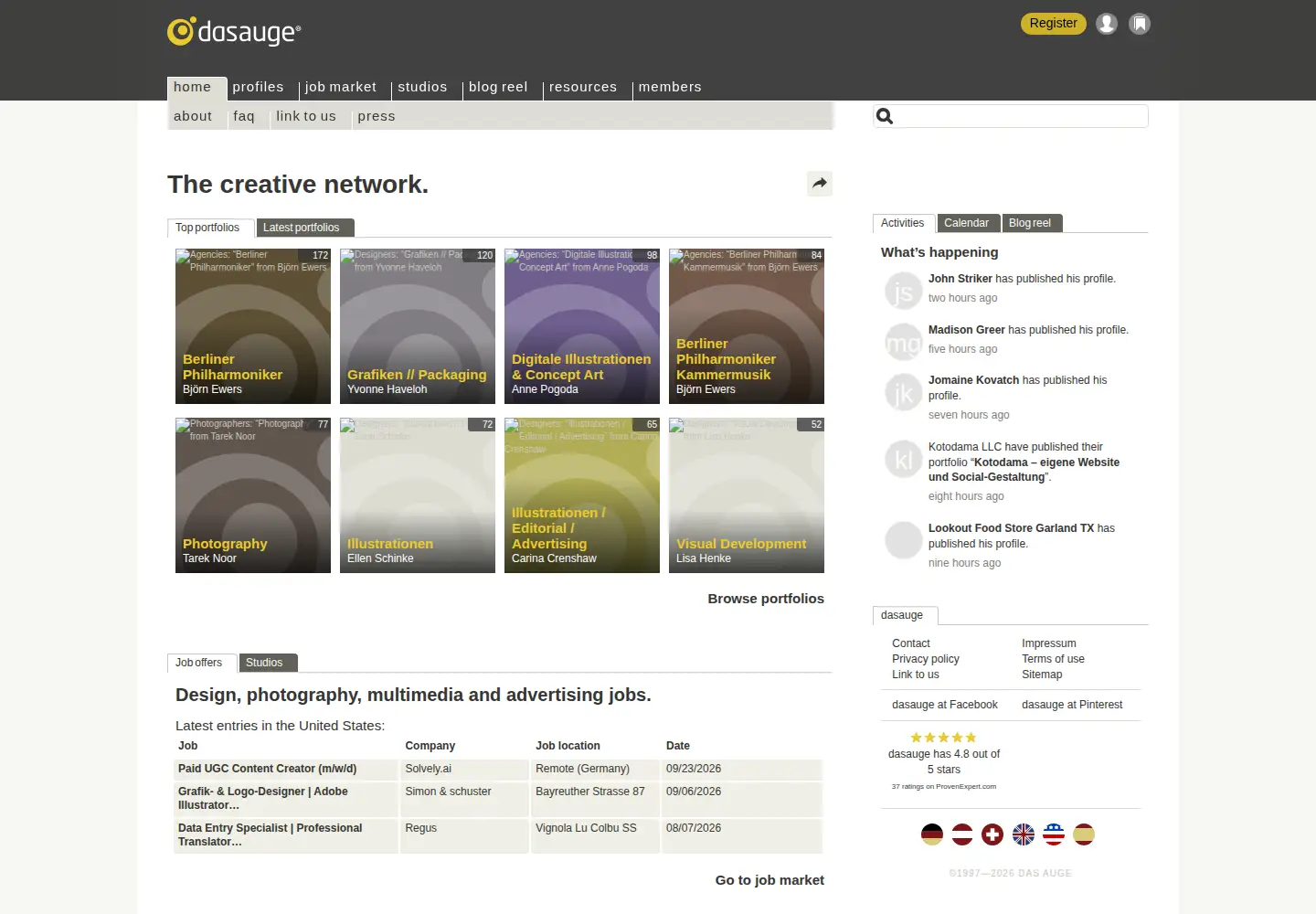Switch to Latest portfolios tab
Screen dimensions: 1316x914
305,228
